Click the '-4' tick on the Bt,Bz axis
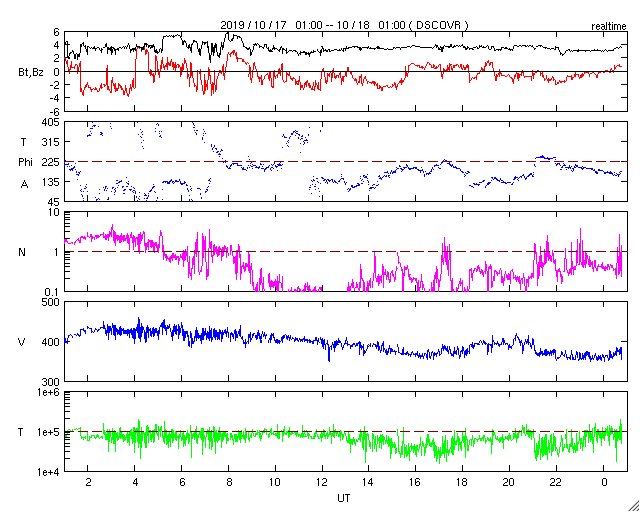The height and width of the screenshot is (512, 640). click(55, 98)
